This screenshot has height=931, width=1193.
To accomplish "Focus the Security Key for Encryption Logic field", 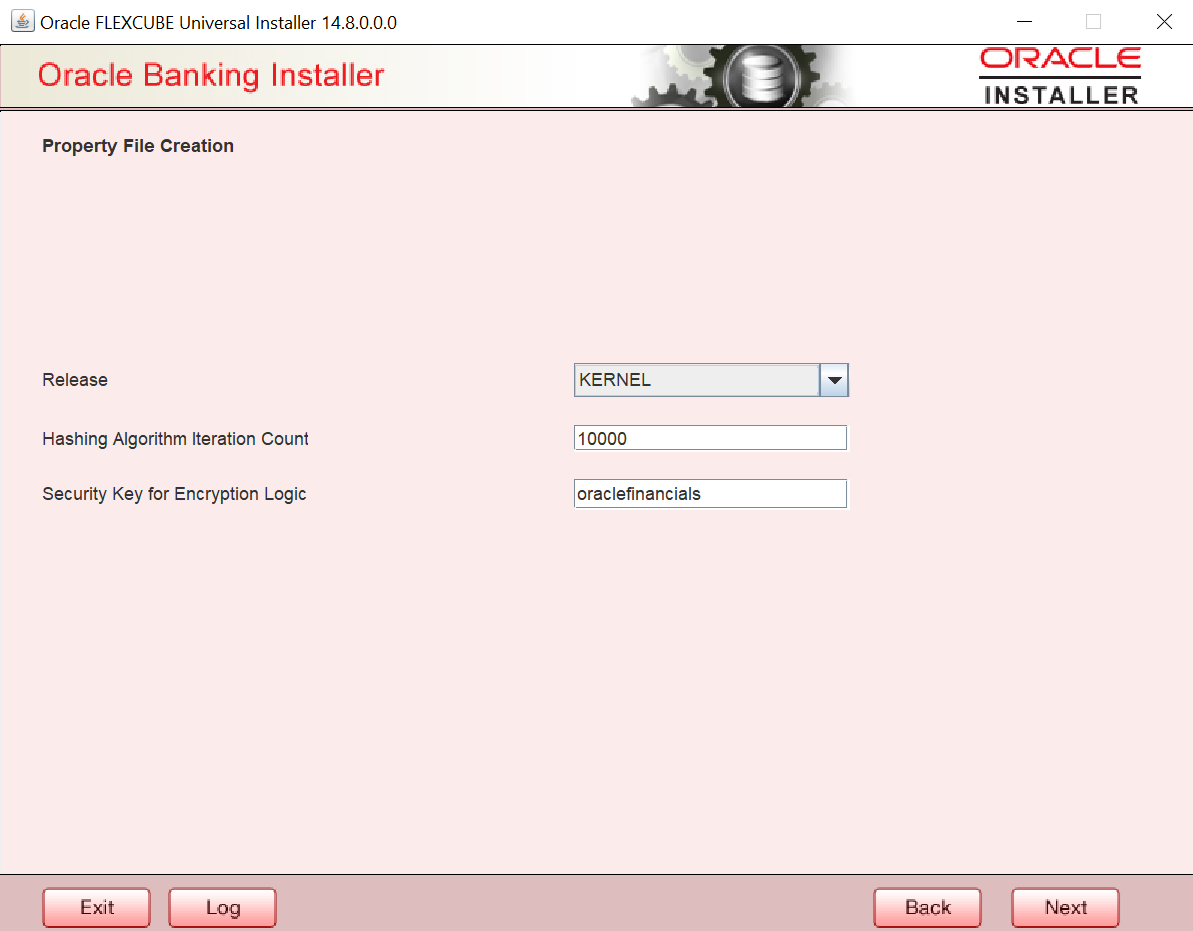I will click(710, 494).
